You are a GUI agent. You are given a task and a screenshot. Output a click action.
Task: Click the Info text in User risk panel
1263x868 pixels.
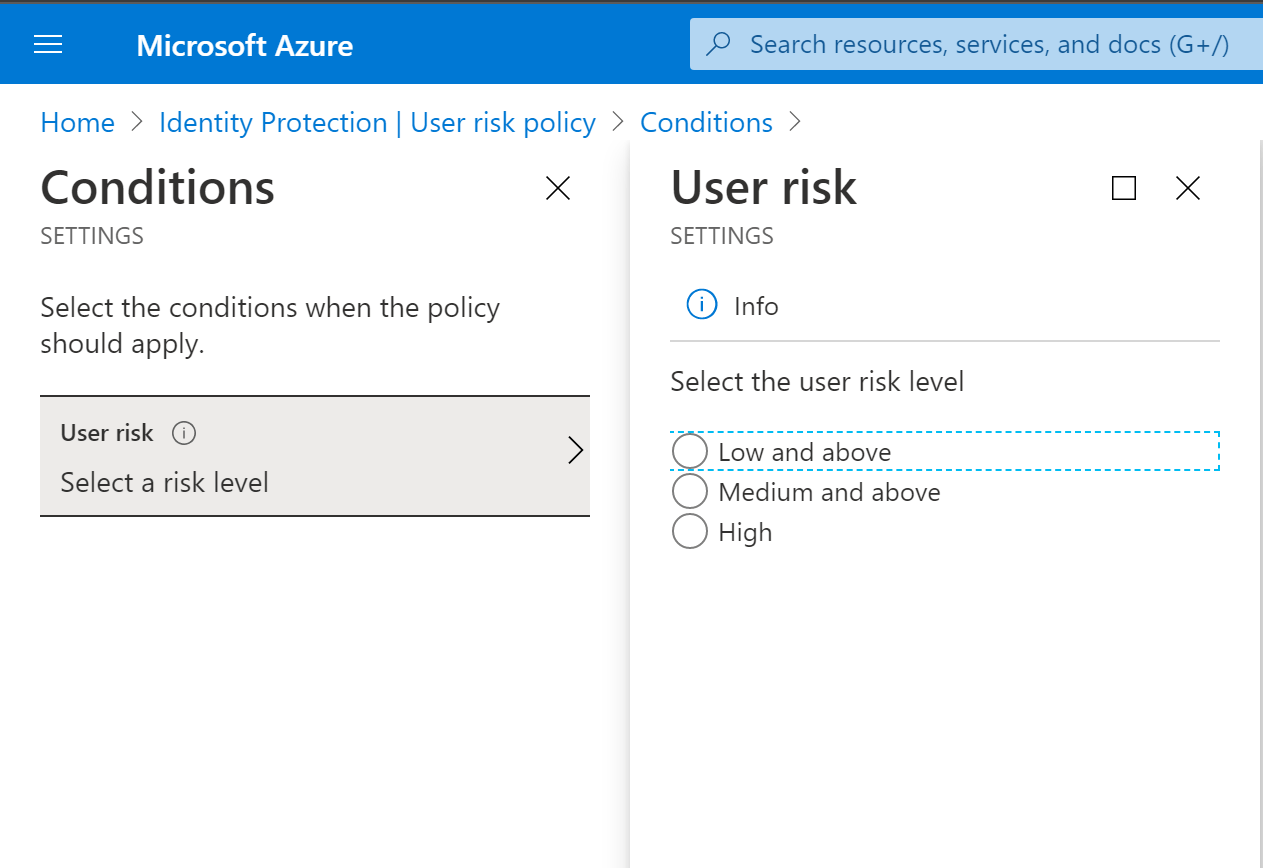click(756, 306)
